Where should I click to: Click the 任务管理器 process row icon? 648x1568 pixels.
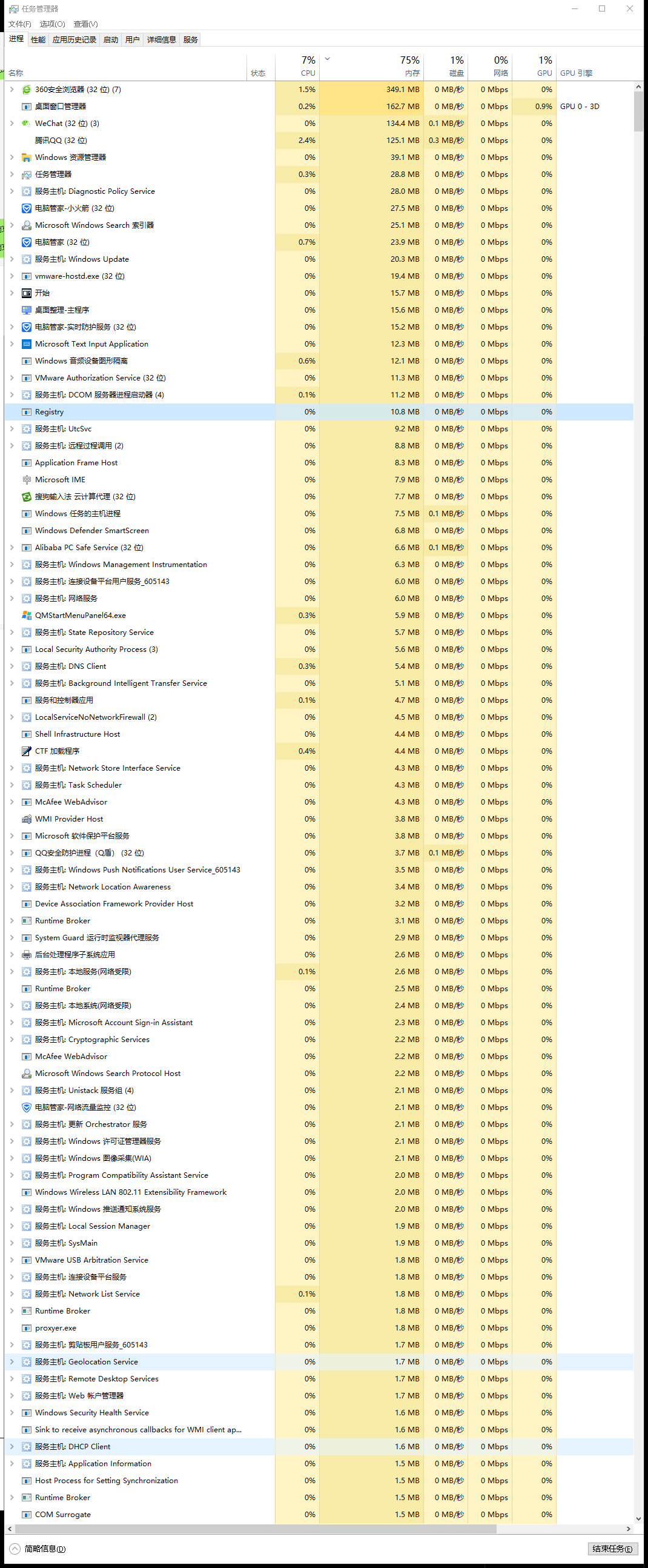point(26,174)
